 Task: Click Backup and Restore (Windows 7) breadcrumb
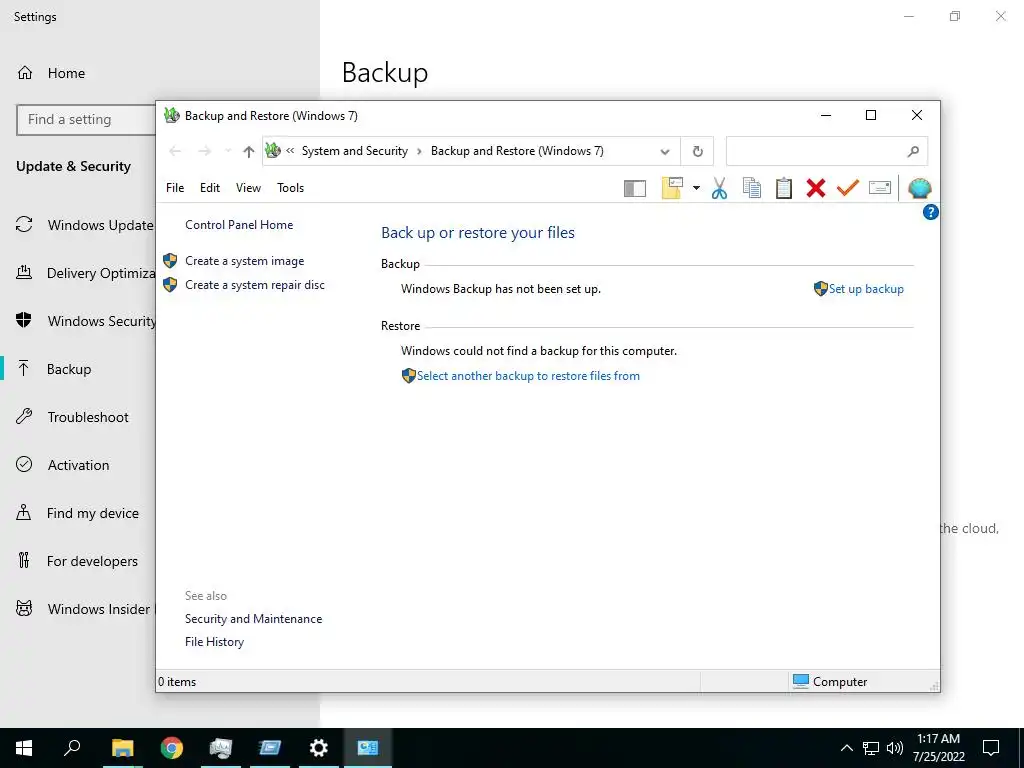[x=517, y=152]
